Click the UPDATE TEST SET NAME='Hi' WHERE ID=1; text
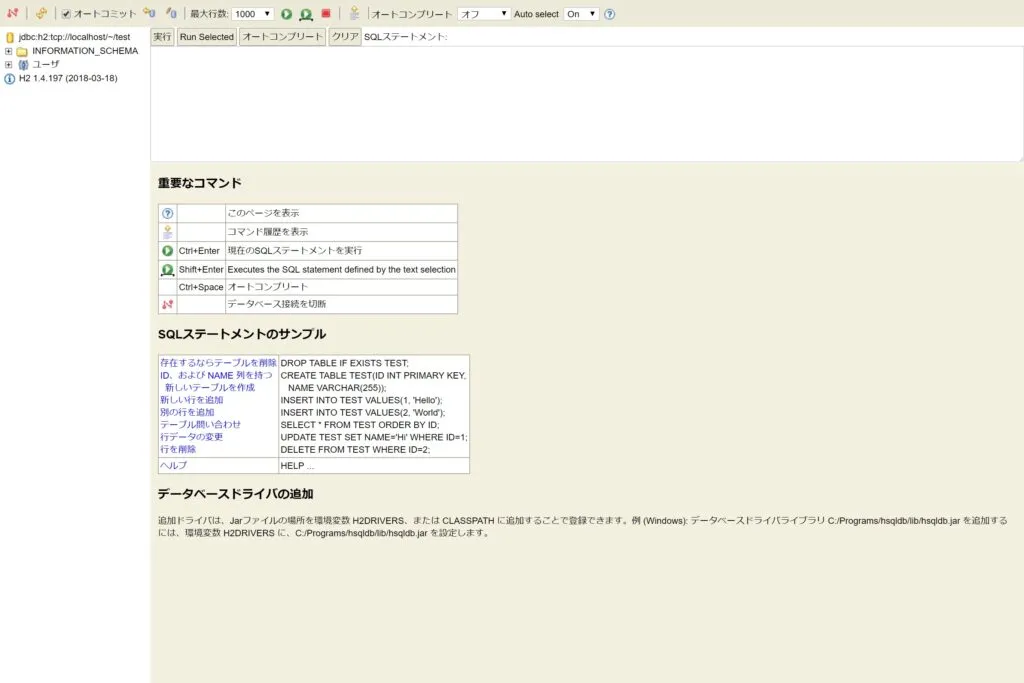Image resolution: width=1024 pixels, height=683 pixels. coord(374,437)
